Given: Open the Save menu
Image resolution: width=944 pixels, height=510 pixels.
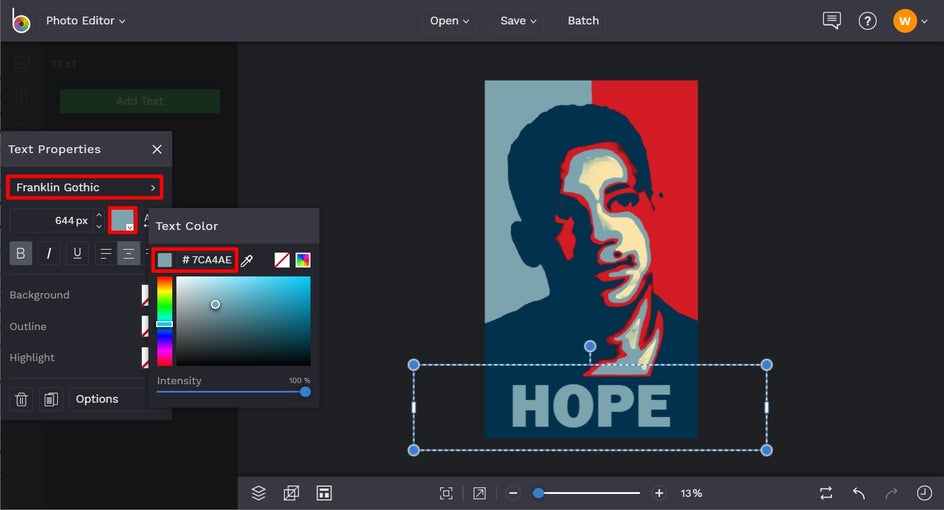Looking at the screenshot, I should pos(518,20).
